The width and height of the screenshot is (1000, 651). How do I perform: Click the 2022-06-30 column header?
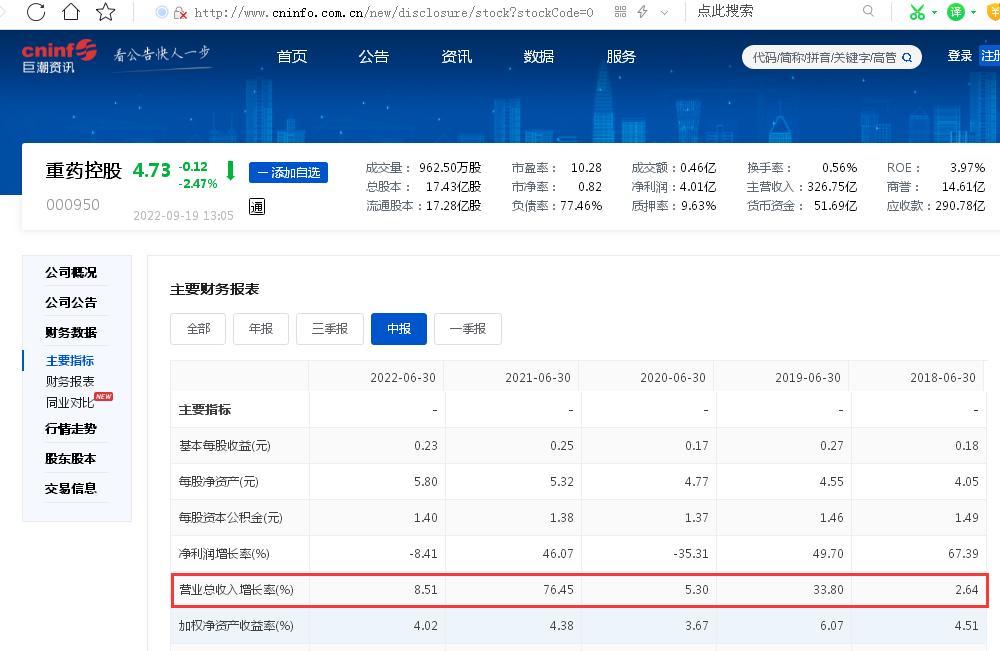point(403,378)
